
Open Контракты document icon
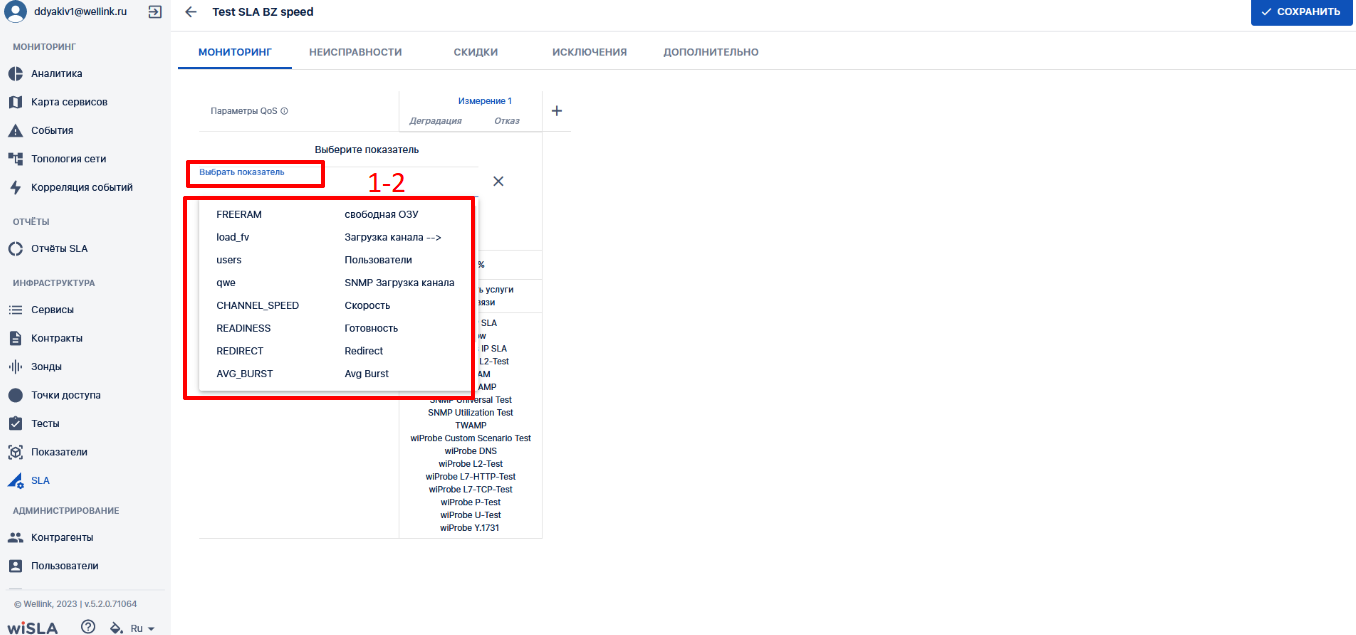click(x=15, y=338)
